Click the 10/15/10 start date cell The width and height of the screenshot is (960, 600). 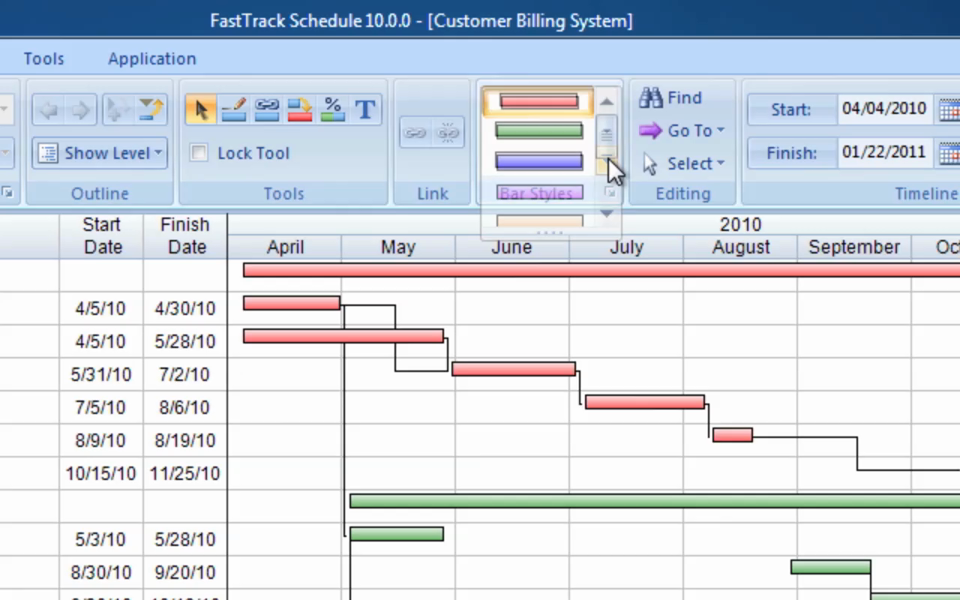pos(101,474)
